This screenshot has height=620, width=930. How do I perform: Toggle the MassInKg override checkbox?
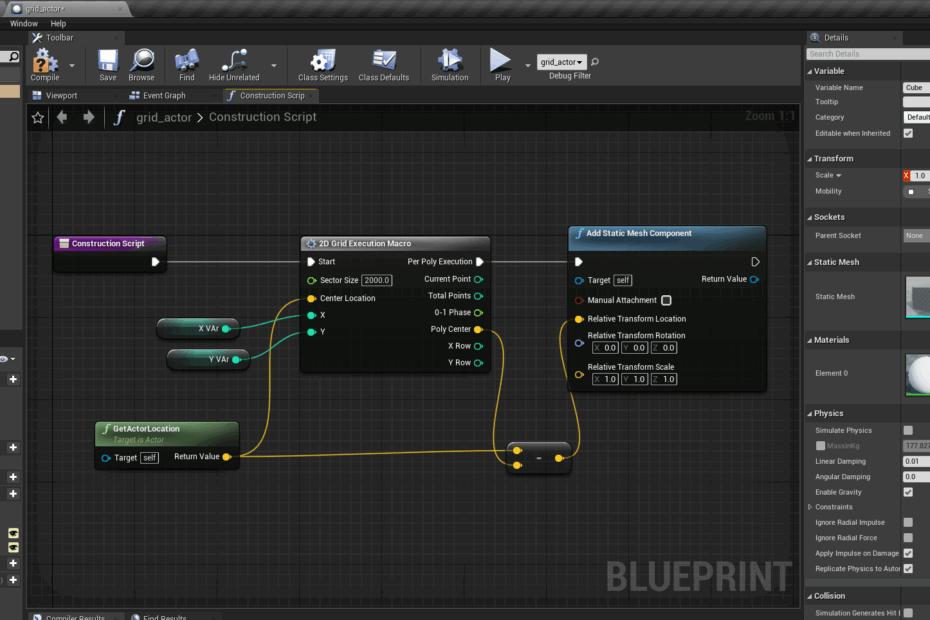[820, 446]
